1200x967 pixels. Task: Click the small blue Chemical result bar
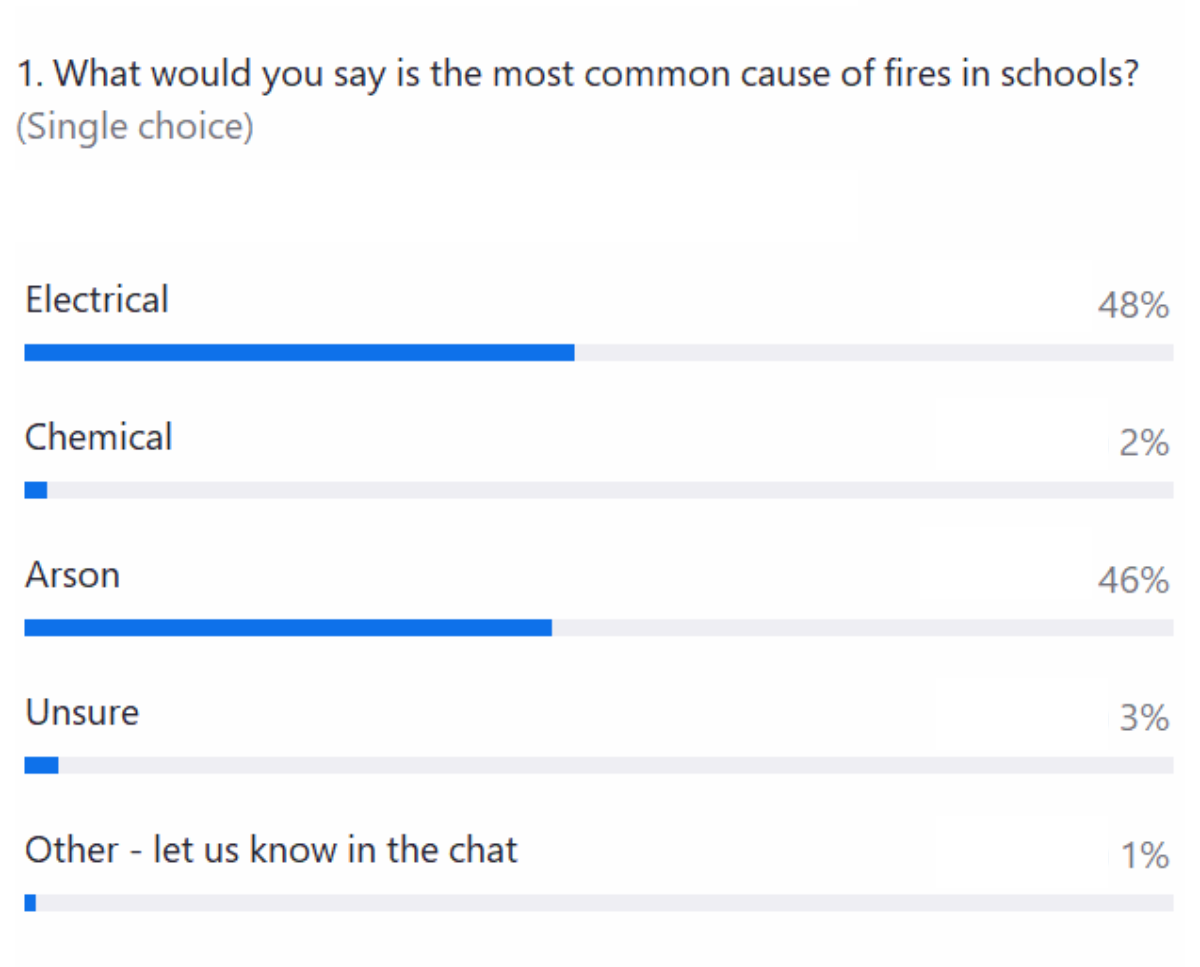36,490
